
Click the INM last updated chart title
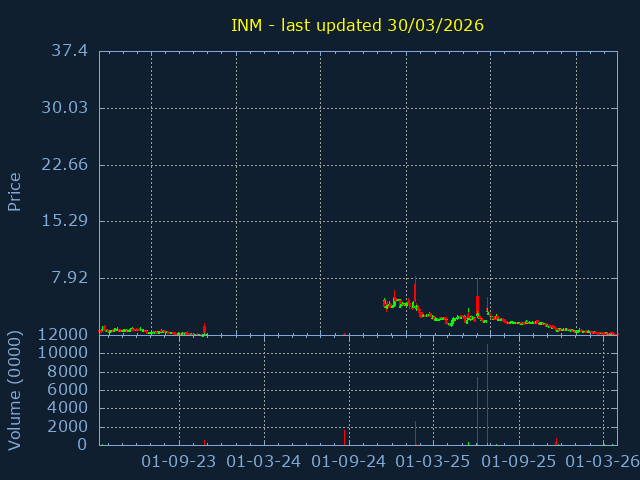point(357,25)
